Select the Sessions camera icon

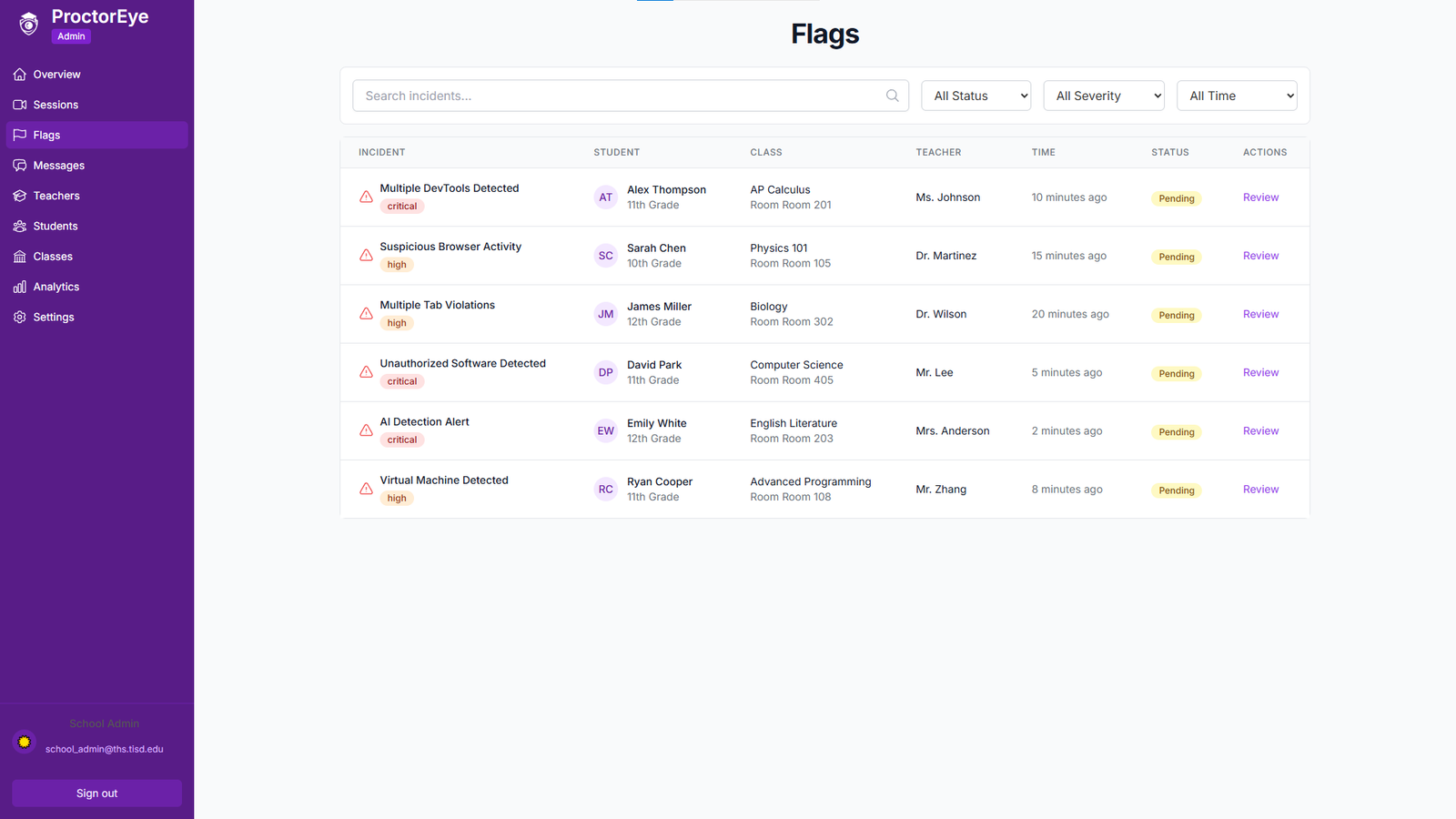[19, 104]
